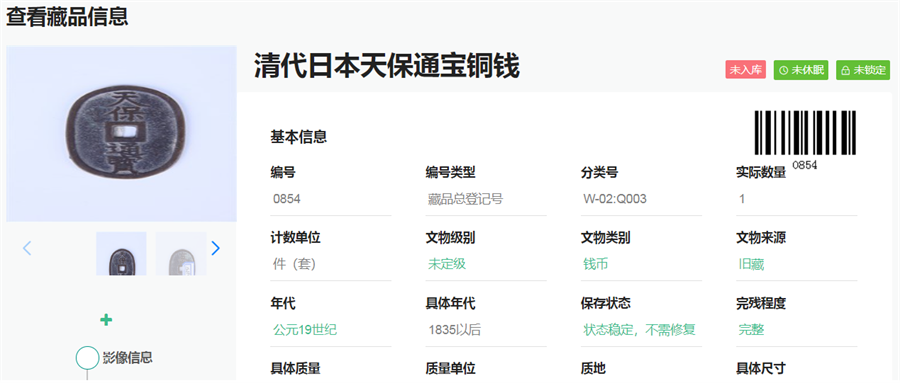Select the first coin thumbnail
Screen dimensions: 900x383
coord(121,253)
